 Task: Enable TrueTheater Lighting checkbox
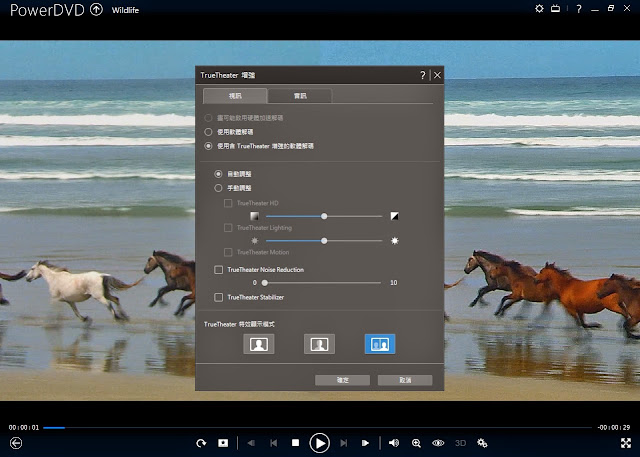point(228,228)
